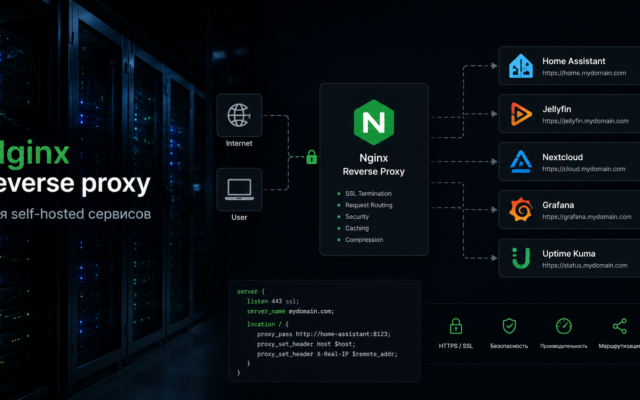Viewport: 640px width, 400px height.
Task: Click the Безопасность shield icon
Action: (x=509, y=326)
